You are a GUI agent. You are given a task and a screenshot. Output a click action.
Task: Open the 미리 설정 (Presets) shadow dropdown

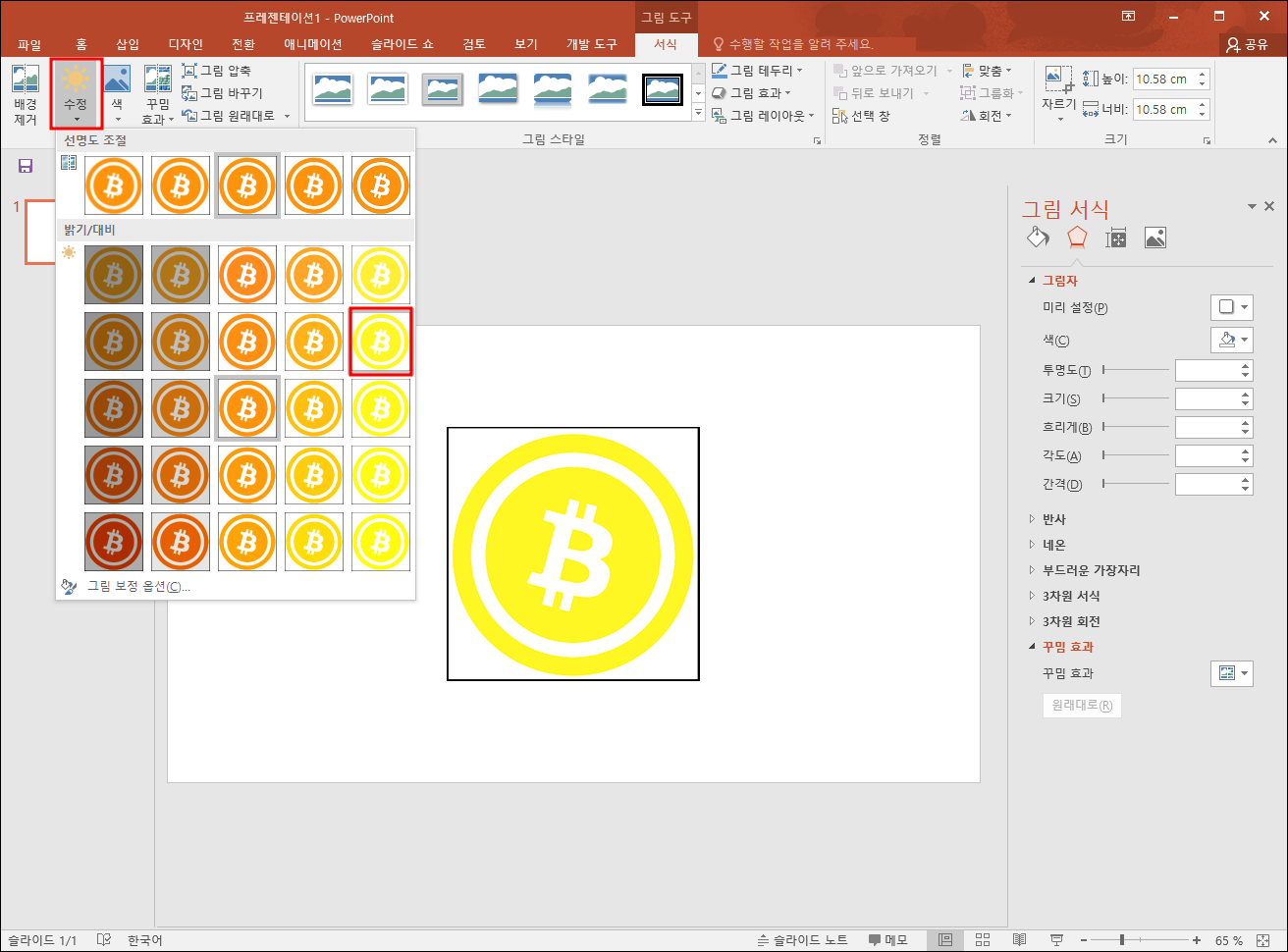pos(1232,307)
